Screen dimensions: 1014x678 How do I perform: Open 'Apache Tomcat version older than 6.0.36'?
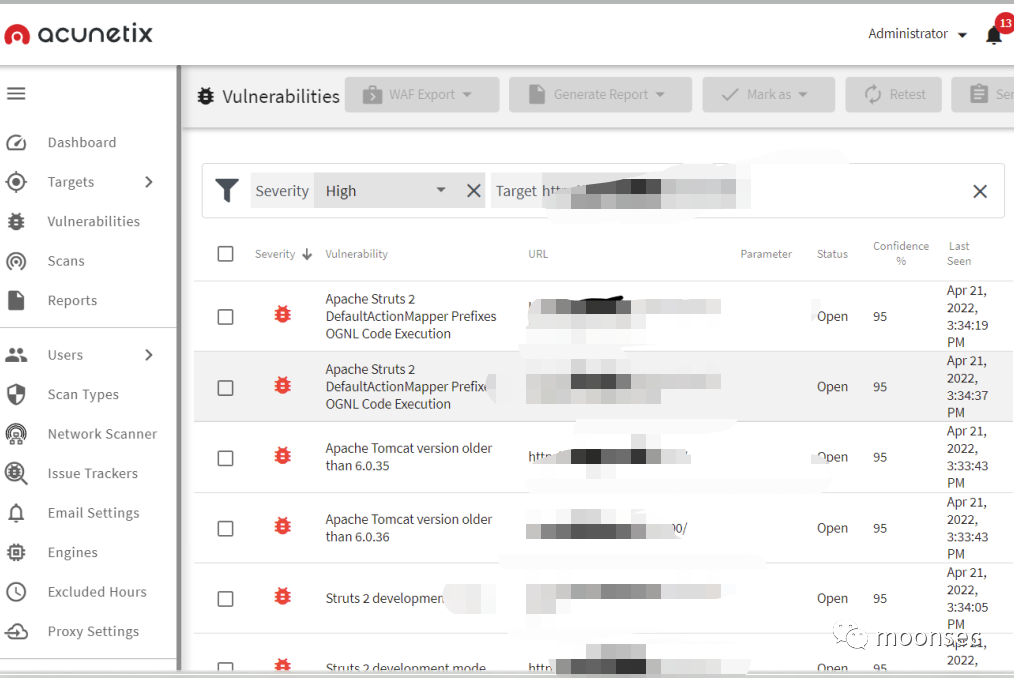point(409,528)
